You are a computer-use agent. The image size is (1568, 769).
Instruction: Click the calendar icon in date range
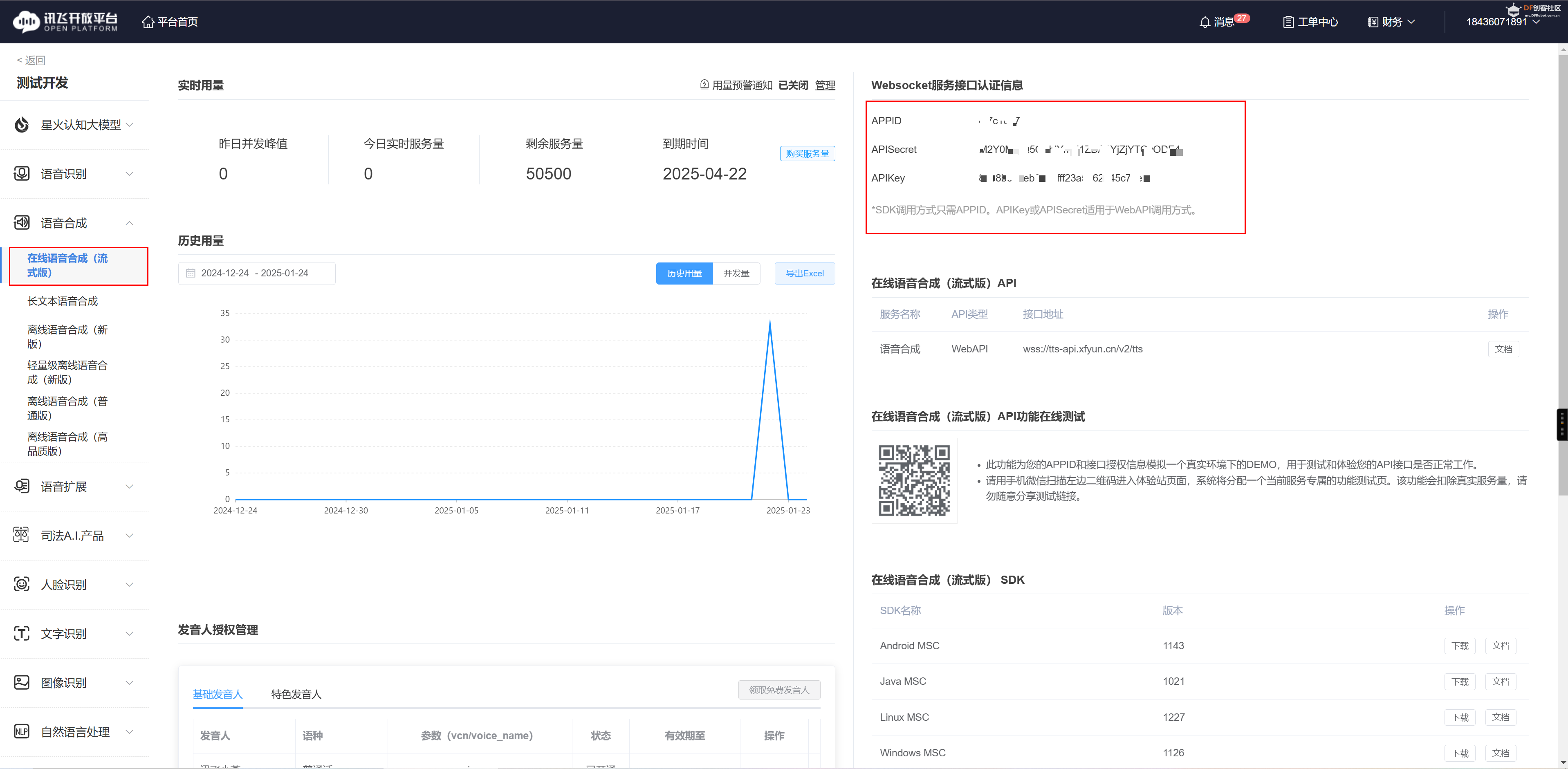click(x=191, y=274)
